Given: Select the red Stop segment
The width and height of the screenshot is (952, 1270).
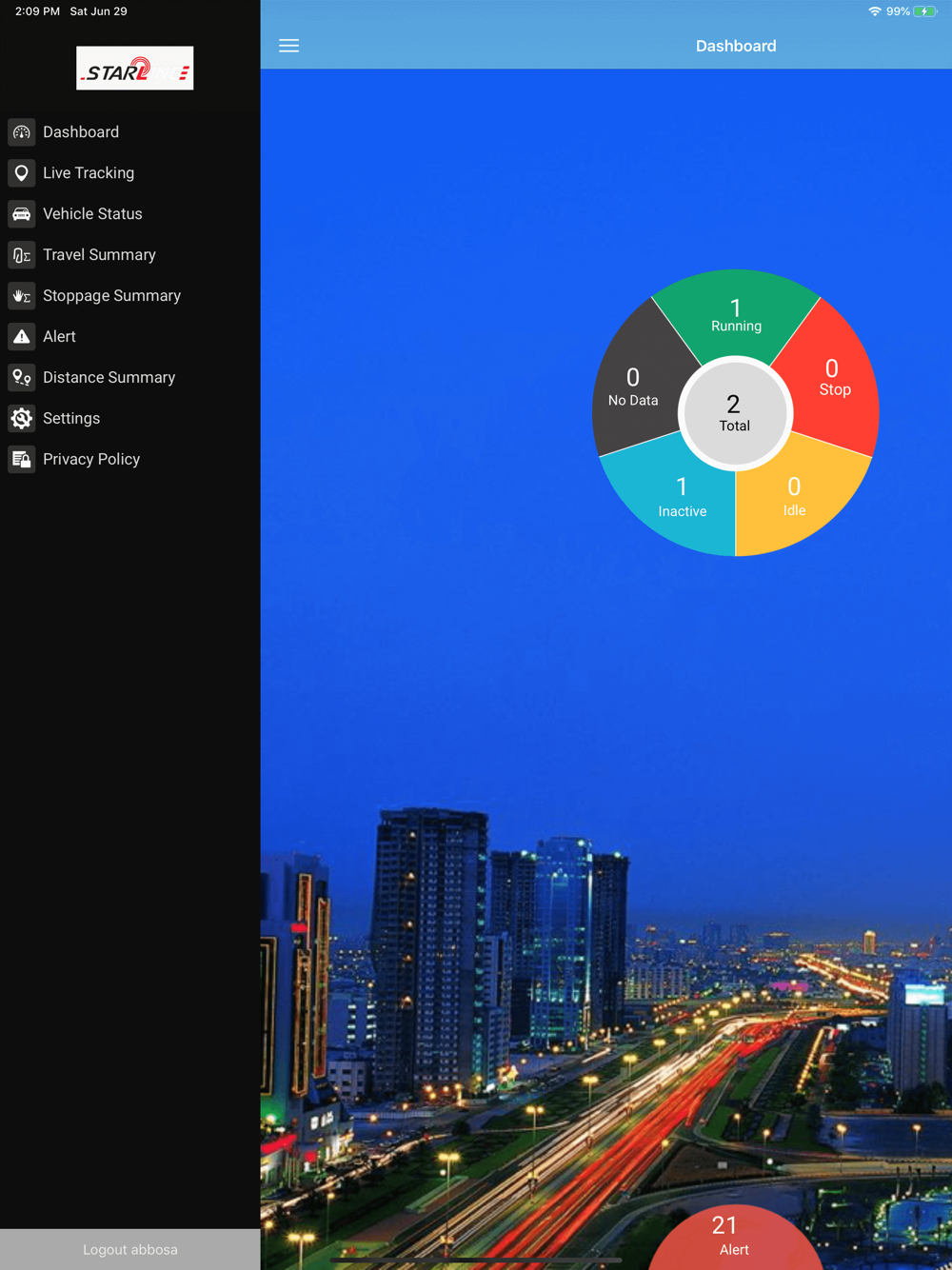Looking at the screenshot, I should click(x=831, y=378).
